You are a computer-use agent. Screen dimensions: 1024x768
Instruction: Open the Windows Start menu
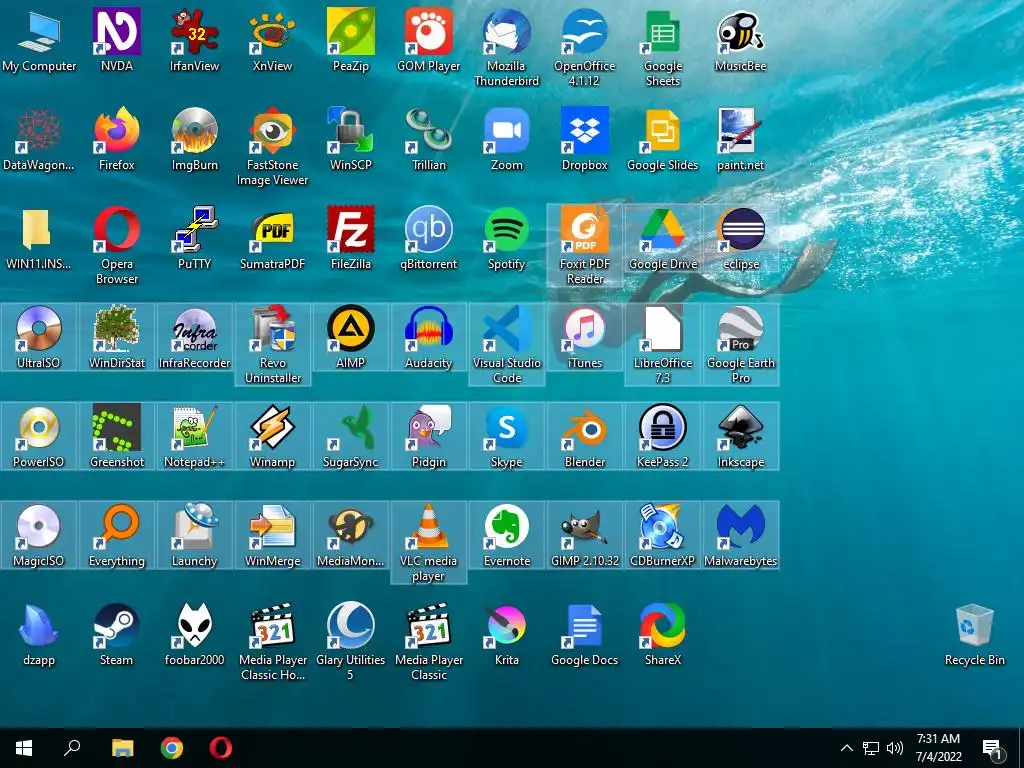click(x=24, y=748)
